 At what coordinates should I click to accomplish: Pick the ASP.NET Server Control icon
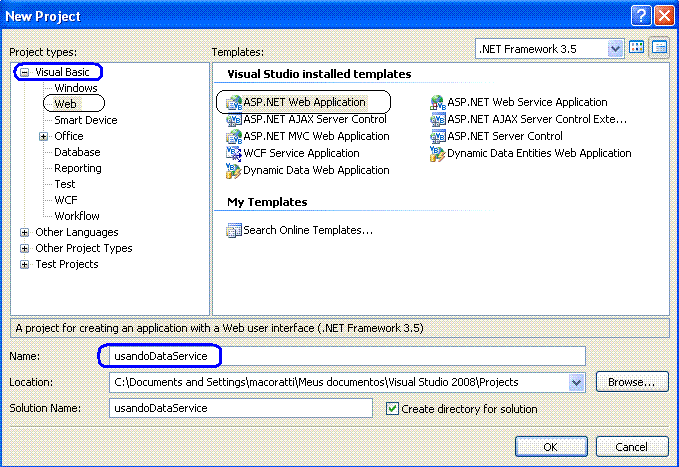coord(438,136)
